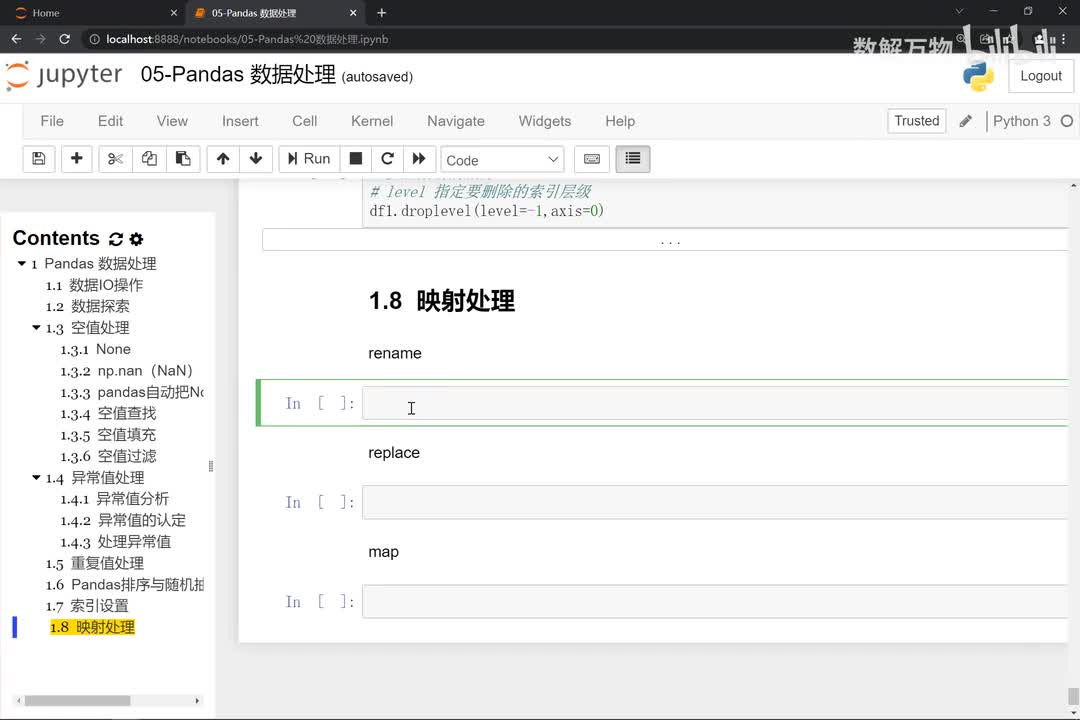This screenshot has width=1080, height=720.
Task: Open the Widgets menu
Action: tap(544, 121)
